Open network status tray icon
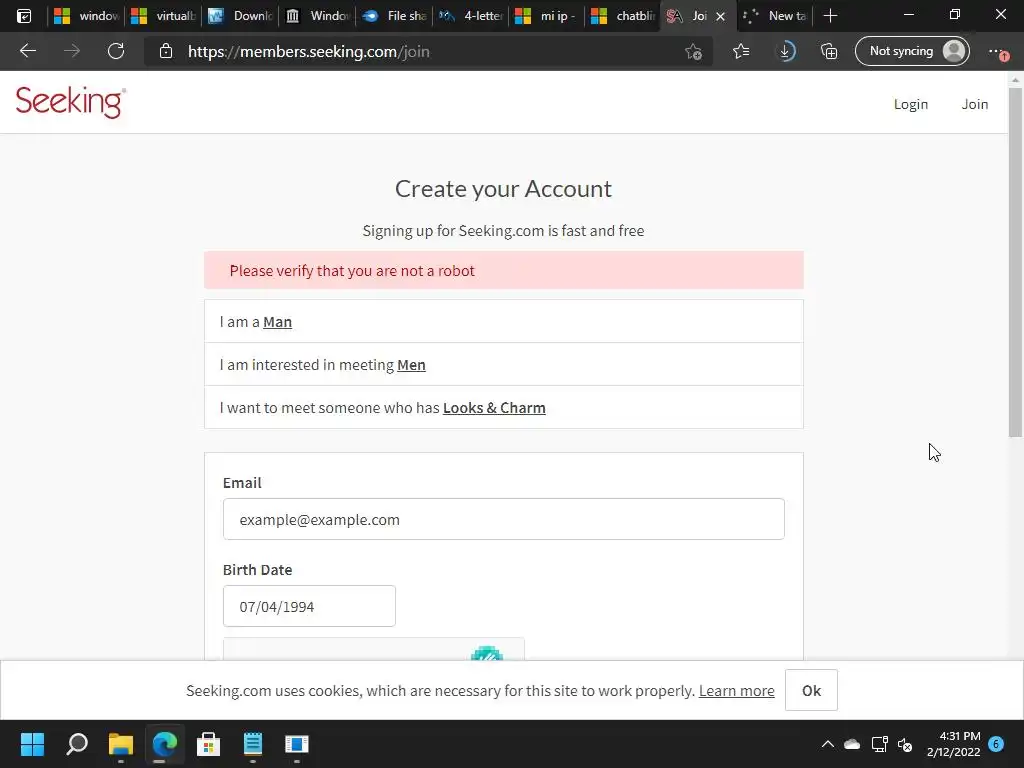Viewport: 1024px width, 768px height. click(879, 744)
